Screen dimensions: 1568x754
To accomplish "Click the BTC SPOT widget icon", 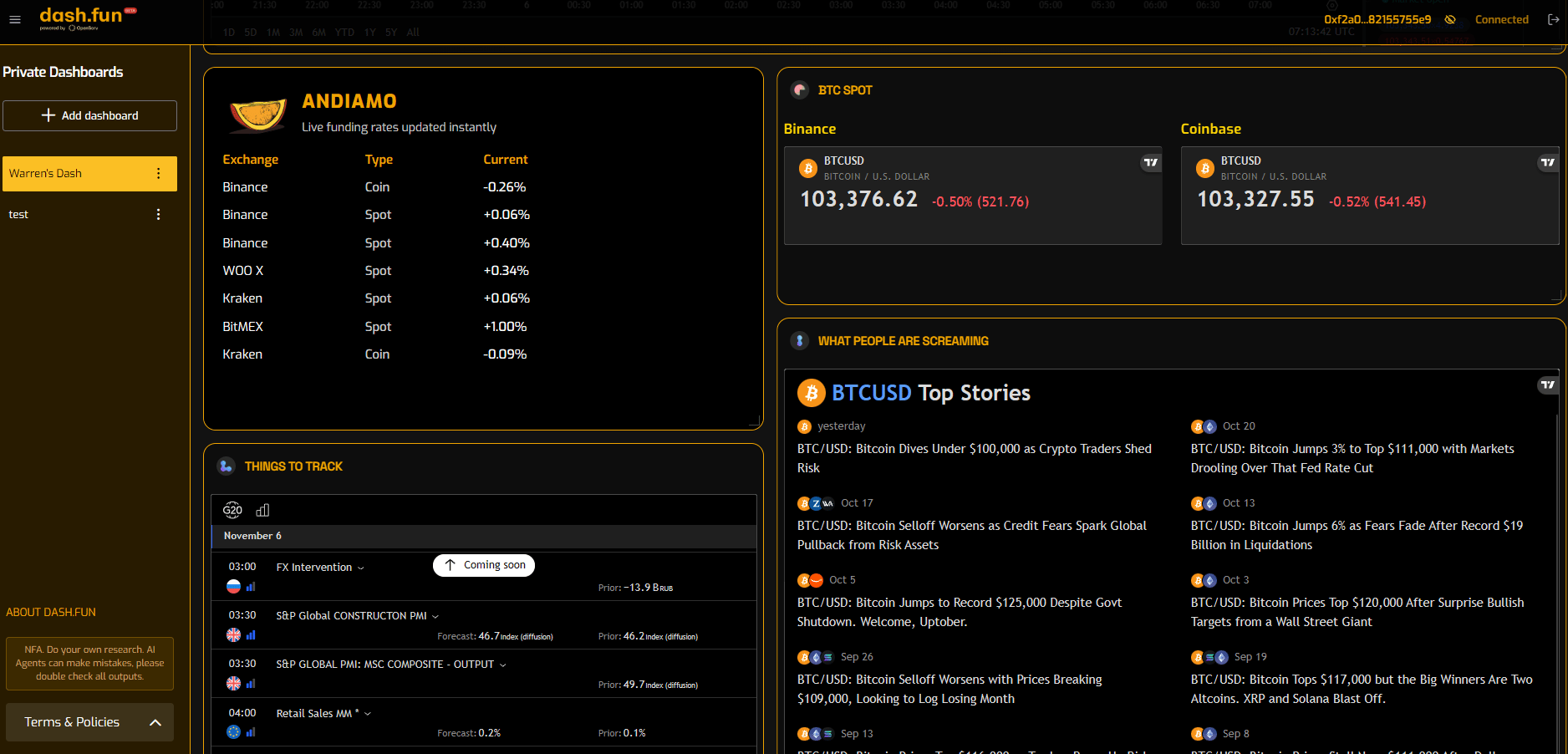I will click(x=800, y=90).
